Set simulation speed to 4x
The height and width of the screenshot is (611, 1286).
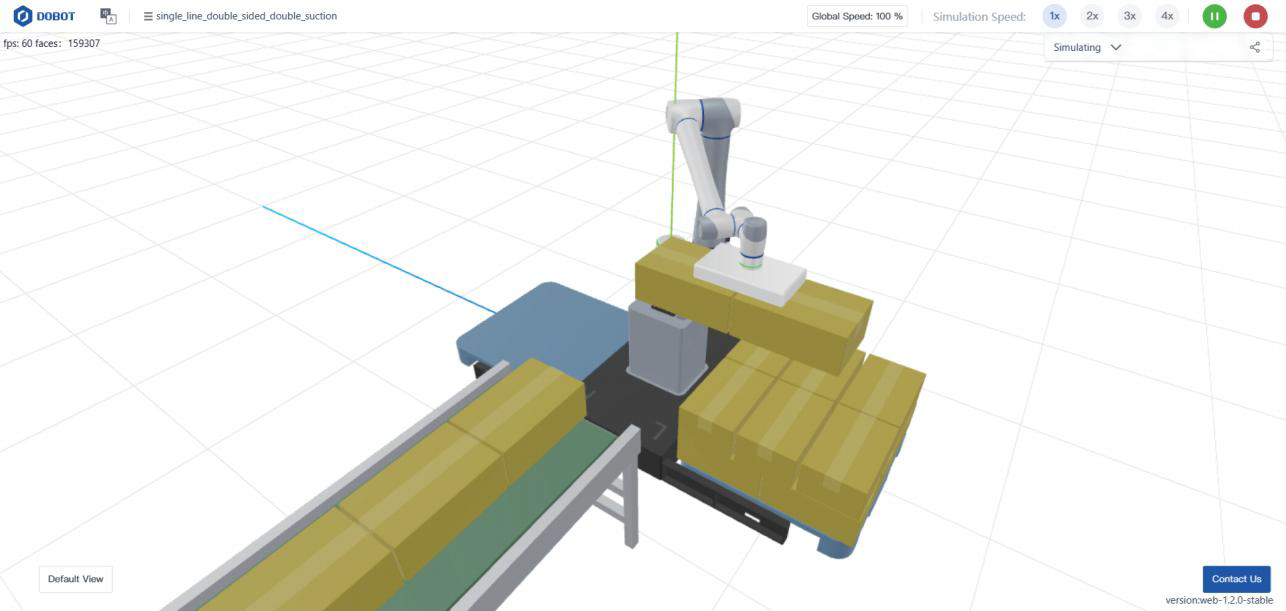tap(1166, 16)
